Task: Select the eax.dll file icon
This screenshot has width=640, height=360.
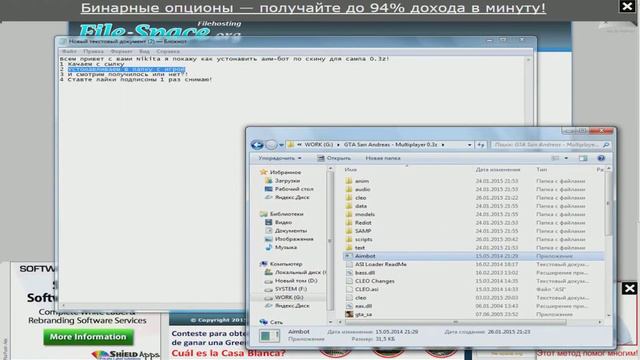Action: (x=349, y=306)
